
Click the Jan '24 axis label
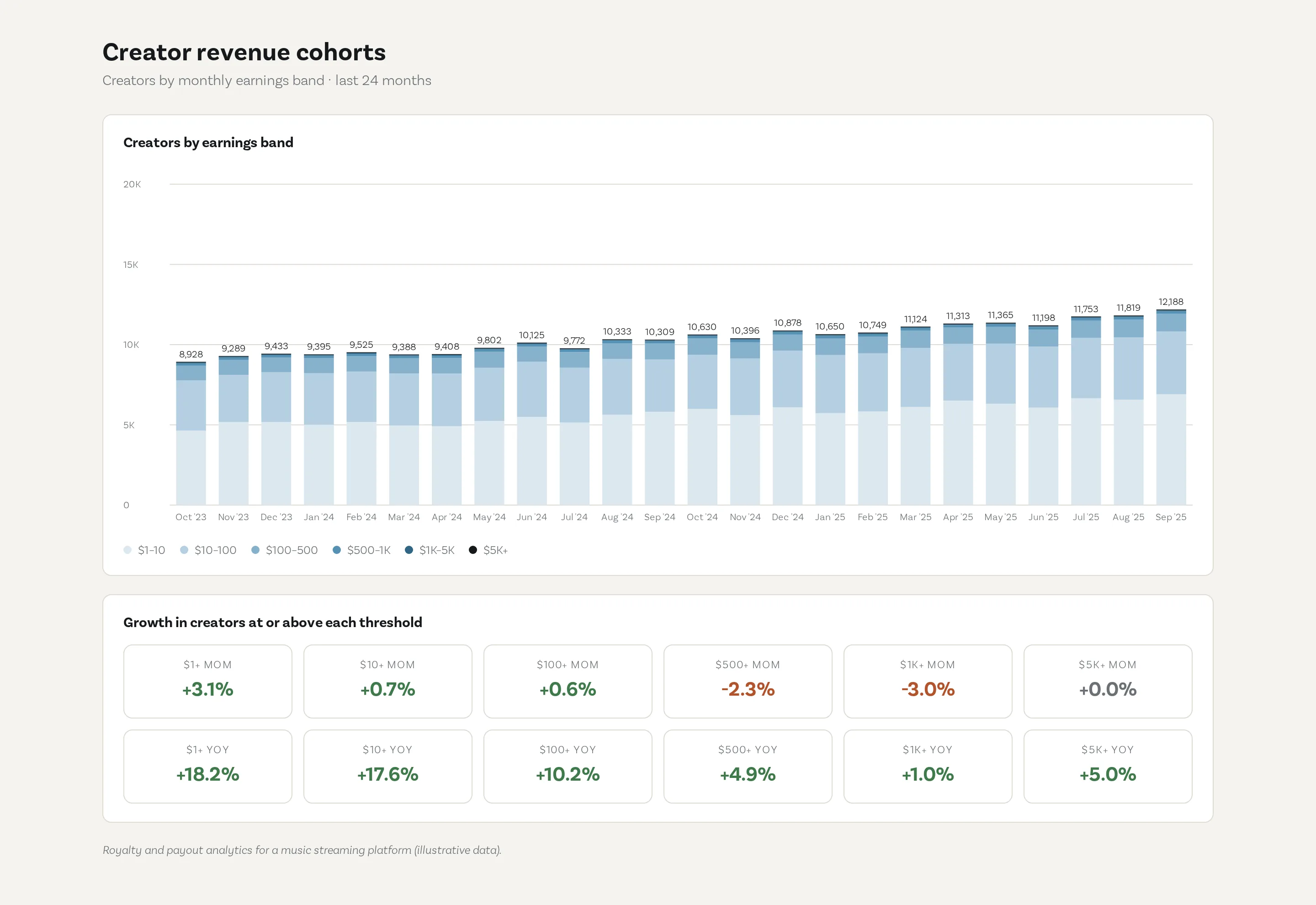coord(318,517)
